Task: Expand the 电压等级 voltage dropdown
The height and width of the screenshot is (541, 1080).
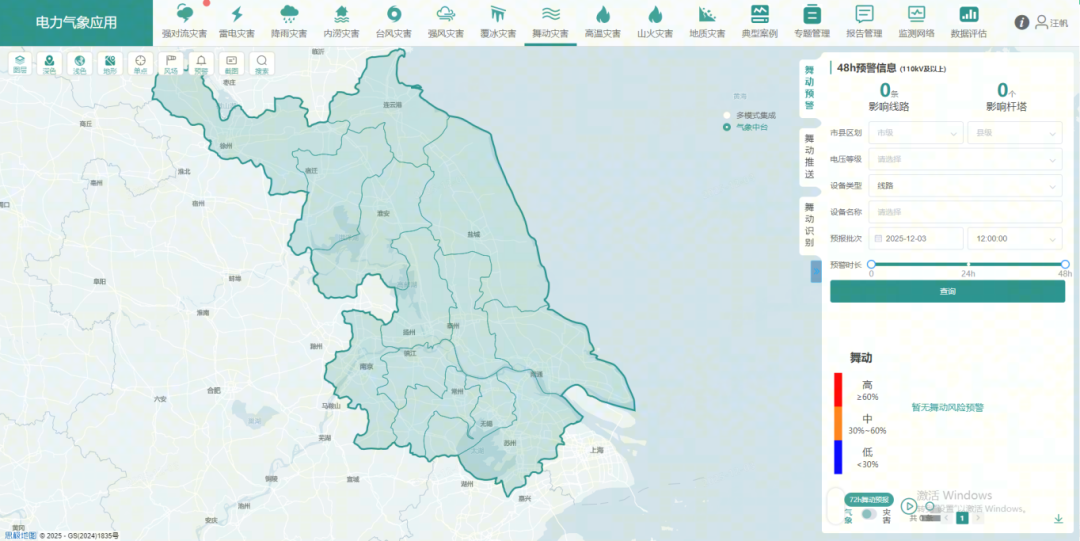Action: tap(965, 159)
